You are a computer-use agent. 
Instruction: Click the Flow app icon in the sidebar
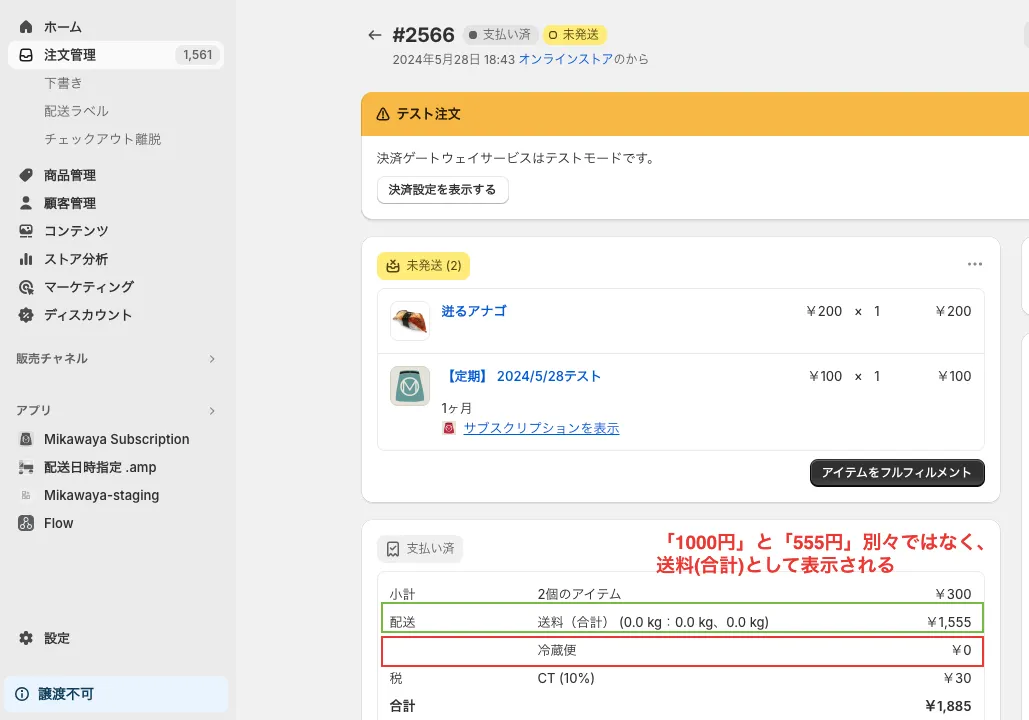[26, 523]
